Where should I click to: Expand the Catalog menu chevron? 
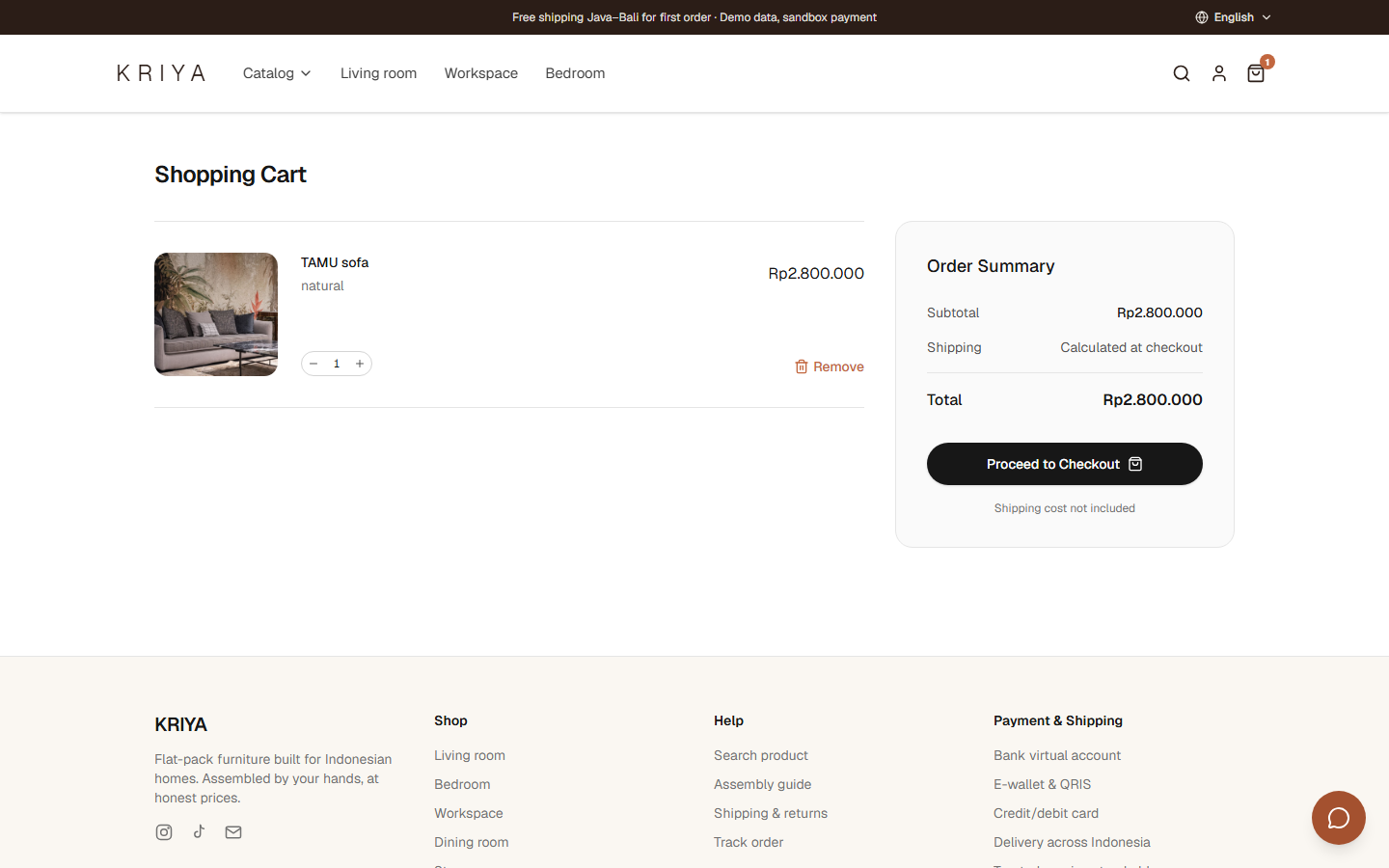tap(306, 73)
